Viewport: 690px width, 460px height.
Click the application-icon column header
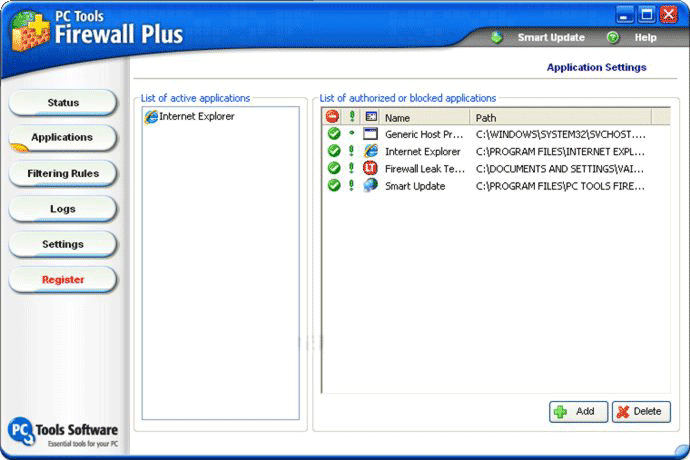[x=371, y=117]
